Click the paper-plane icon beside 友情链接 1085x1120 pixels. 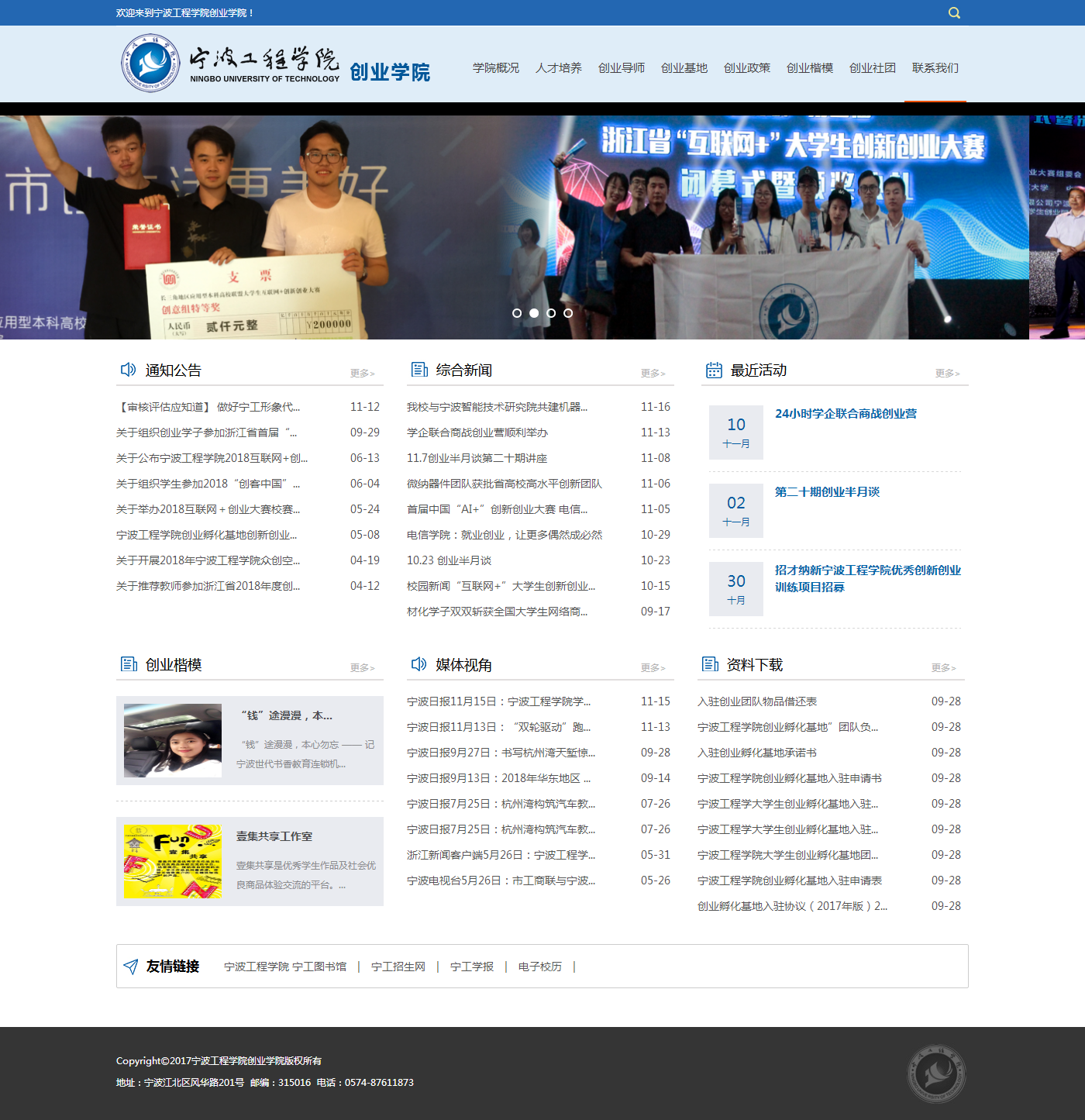pos(131,967)
